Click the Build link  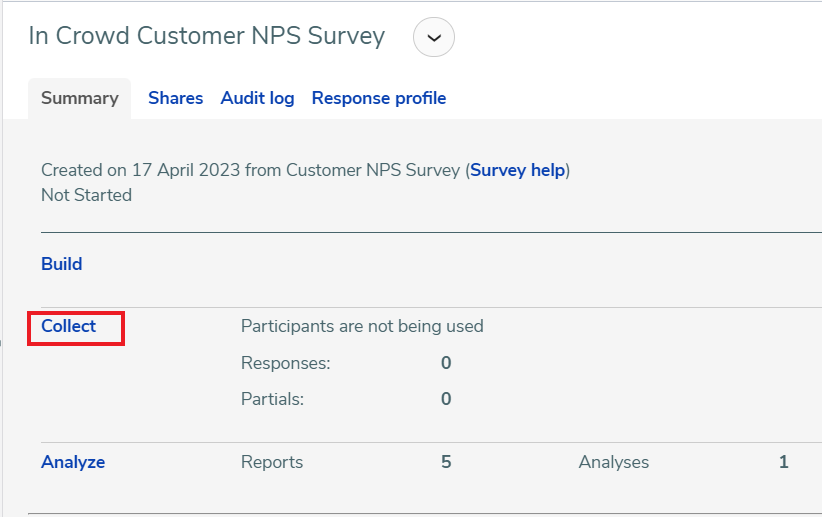click(62, 264)
